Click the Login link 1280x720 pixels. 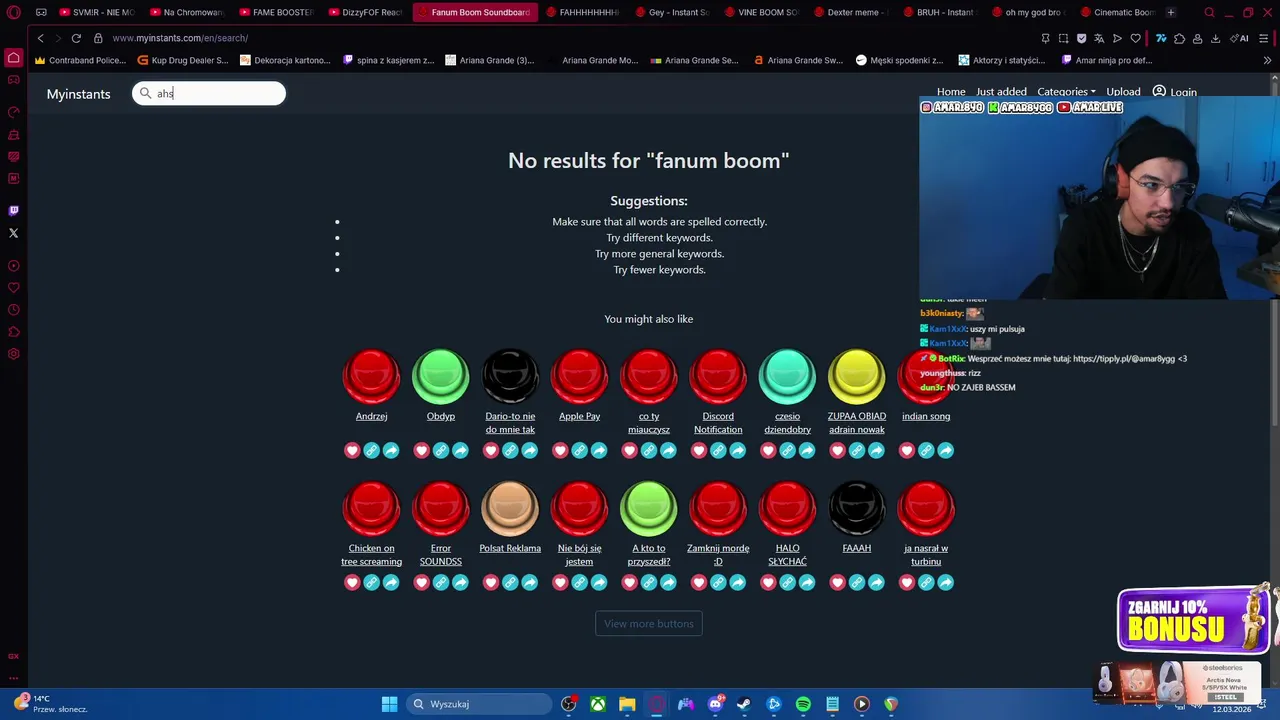(x=1175, y=92)
